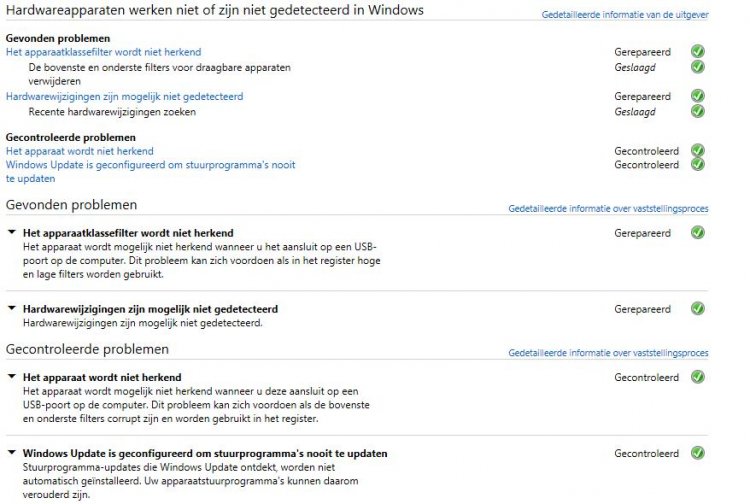Open vaststellingsproces link beside Gecontroleerde problemen heading
Image resolution: width=750 pixels, height=504 pixels.
pos(608,353)
